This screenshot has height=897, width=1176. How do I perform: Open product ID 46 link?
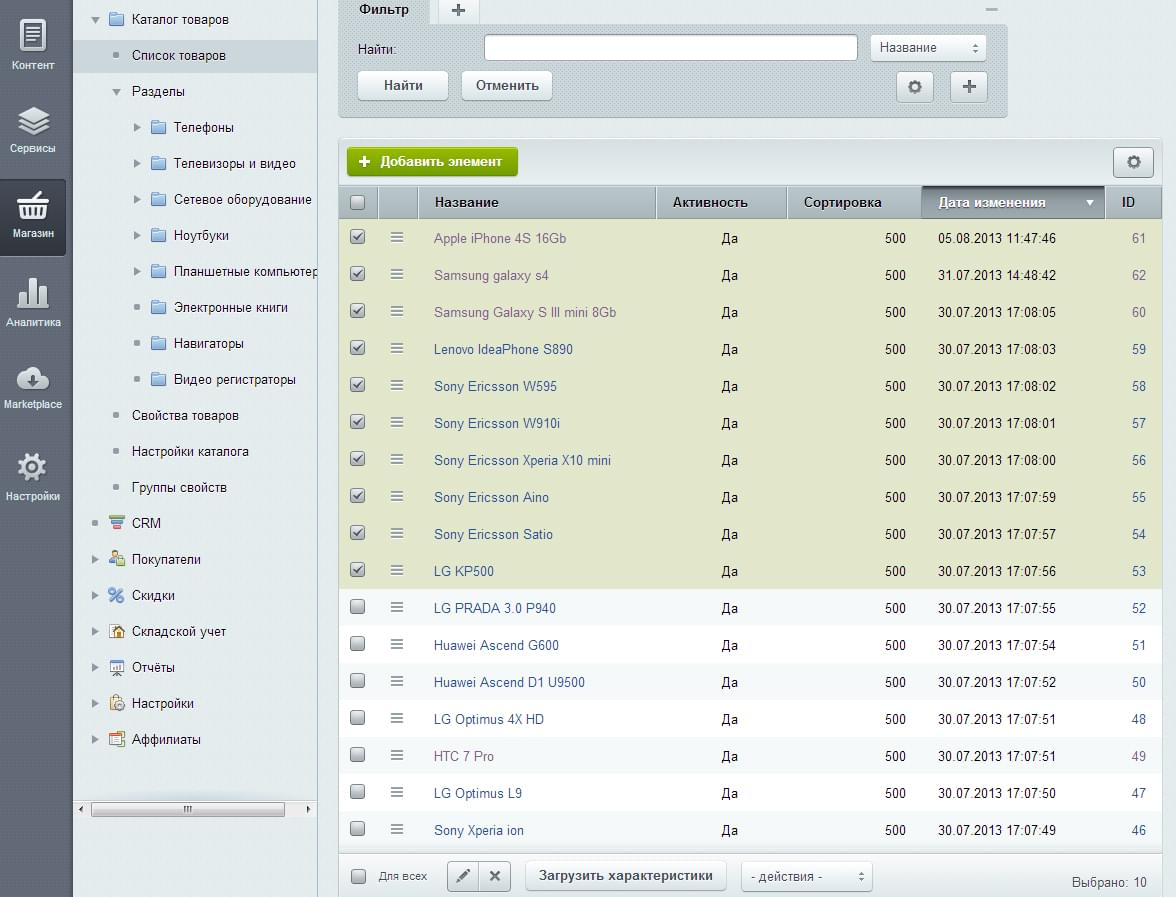click(x=1138, y=830)
